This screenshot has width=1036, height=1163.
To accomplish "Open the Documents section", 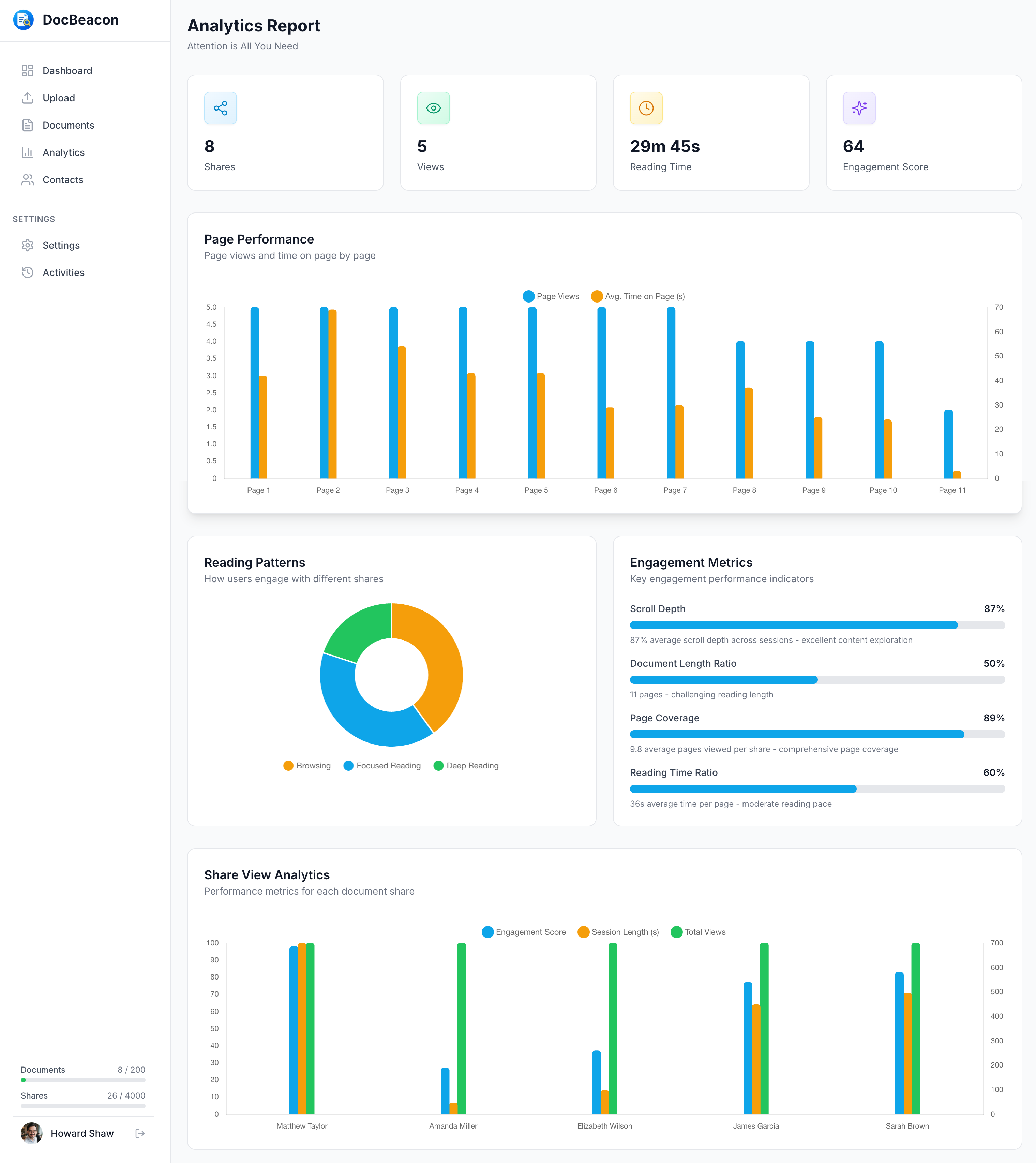I will (x=68, y=125).
